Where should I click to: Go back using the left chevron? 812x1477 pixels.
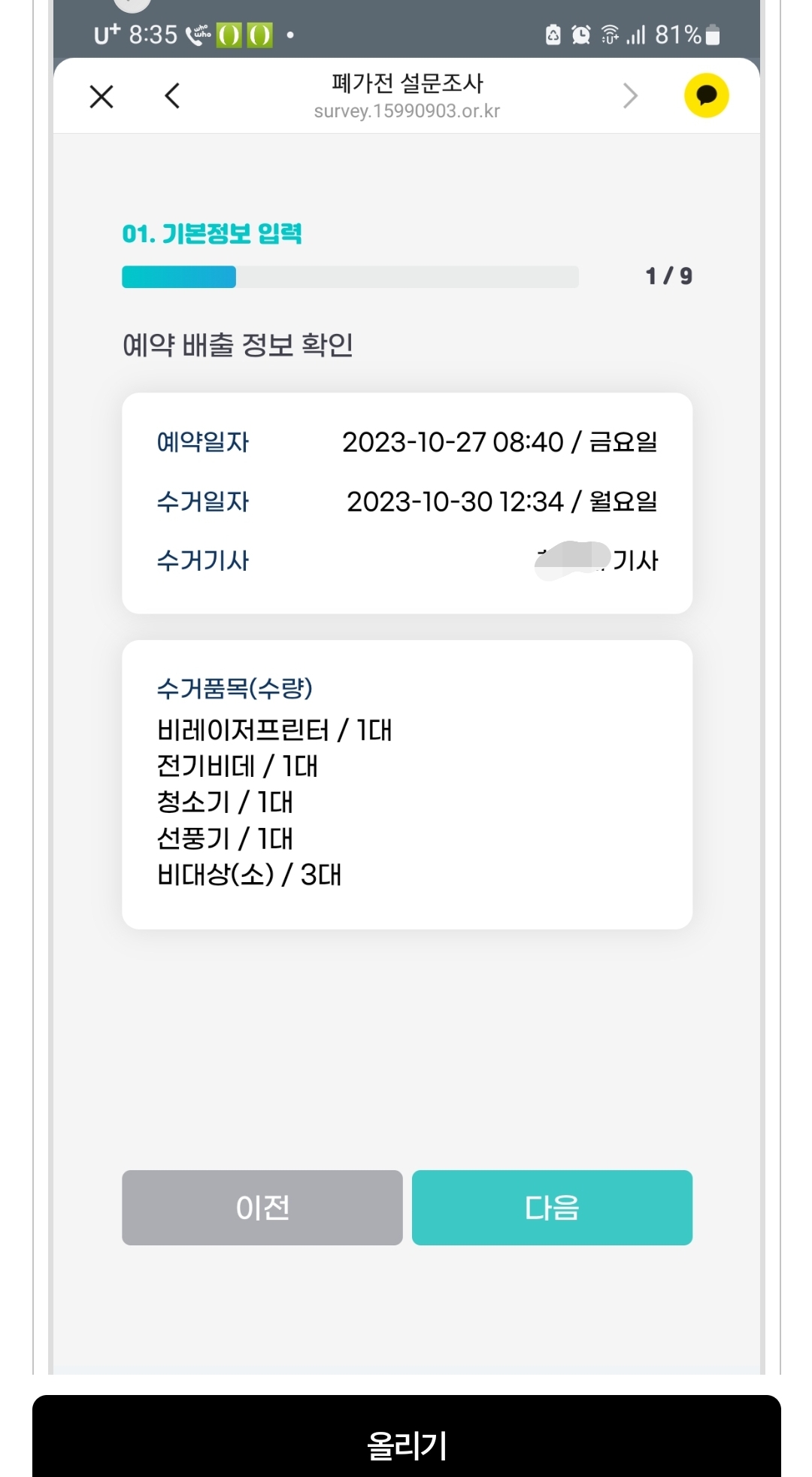(x=172, y=96)
